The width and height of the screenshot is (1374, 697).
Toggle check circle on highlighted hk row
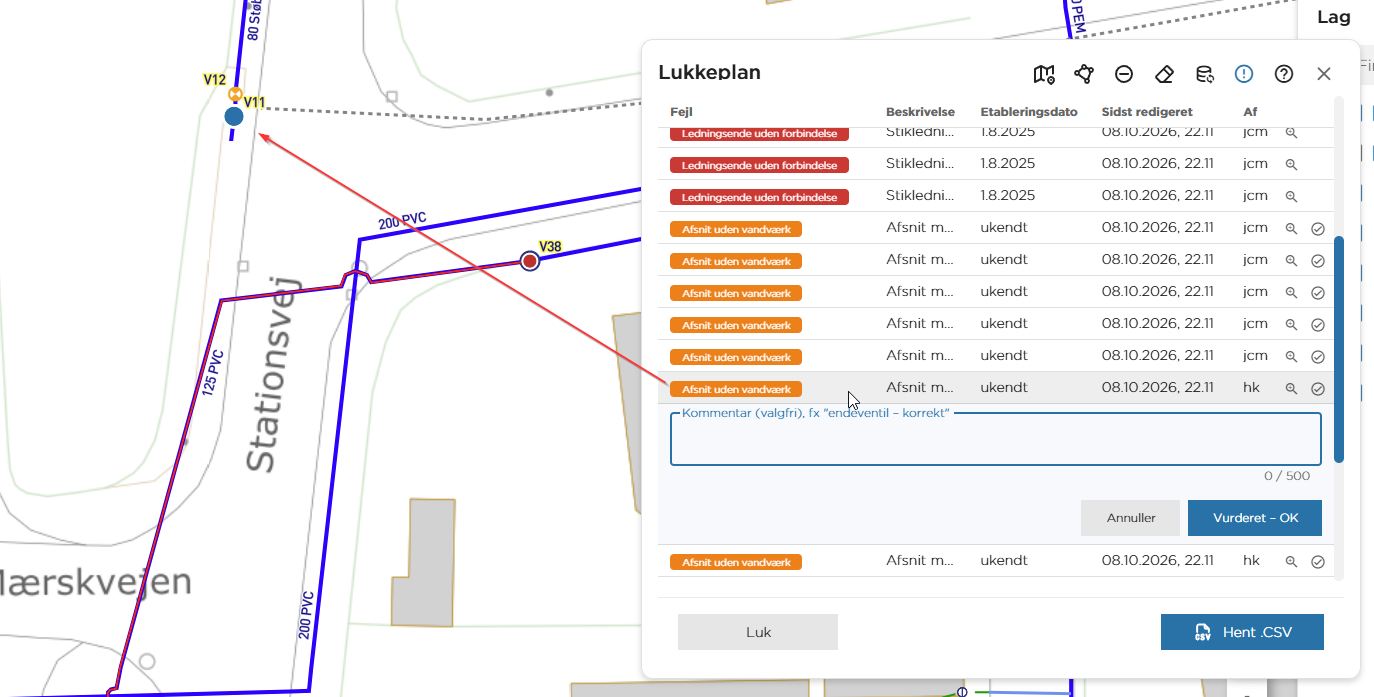[1318, 388]
